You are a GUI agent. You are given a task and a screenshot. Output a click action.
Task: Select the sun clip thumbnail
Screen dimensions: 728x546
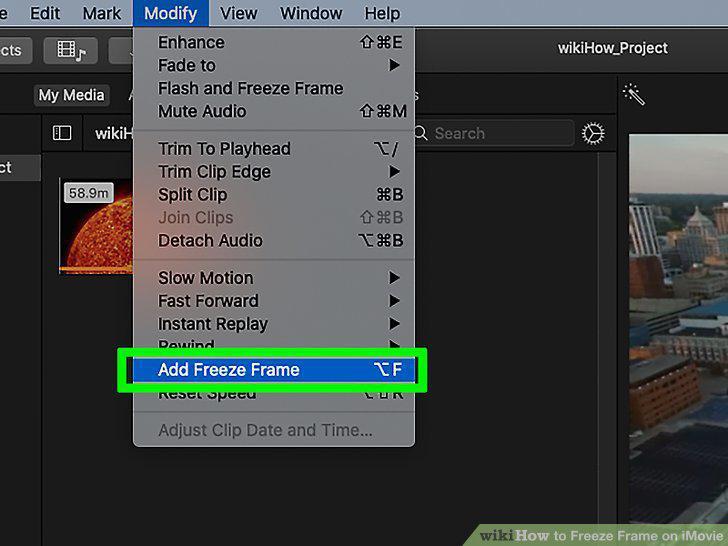click(x=97, y=226)
